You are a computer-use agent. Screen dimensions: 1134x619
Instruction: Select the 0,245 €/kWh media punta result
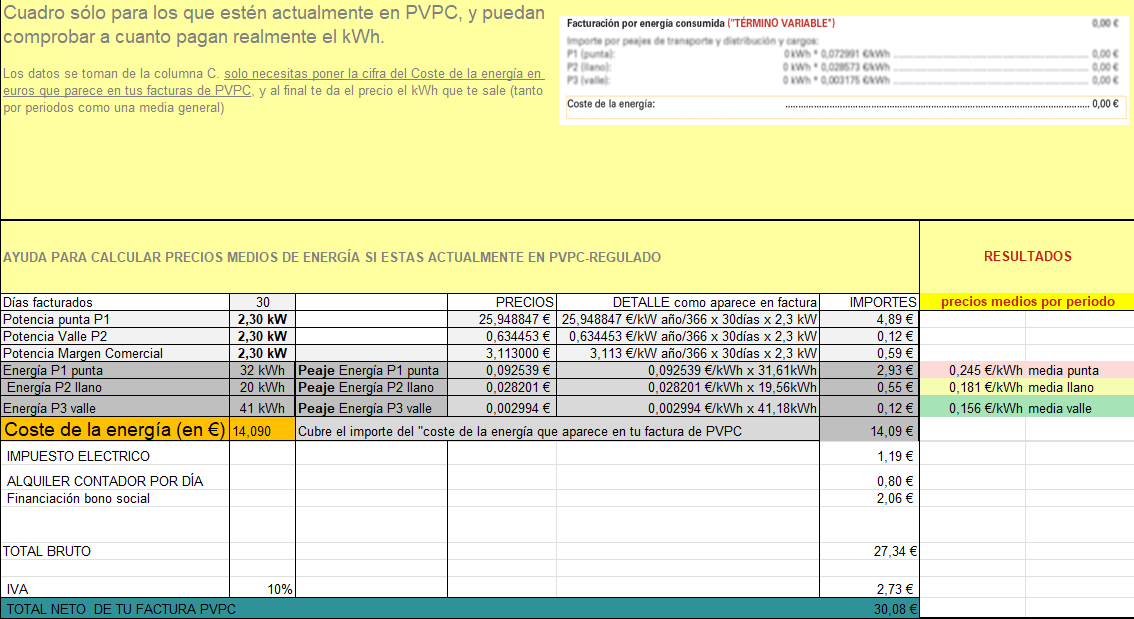pos(1028,370)
